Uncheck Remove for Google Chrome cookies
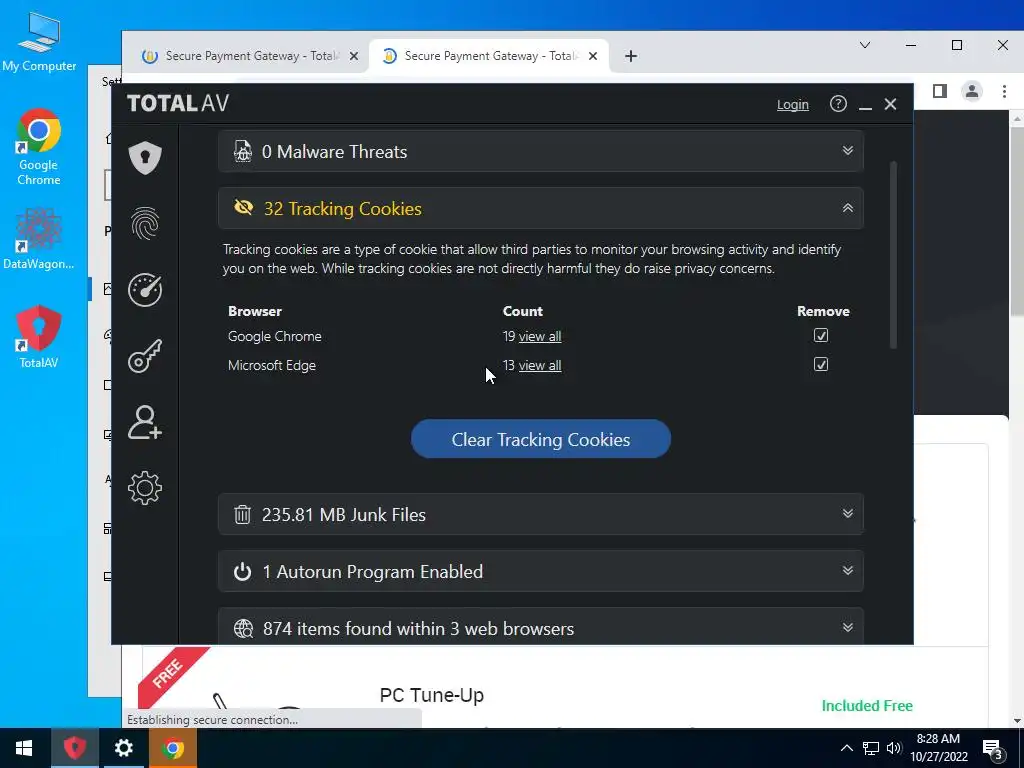 821,335
